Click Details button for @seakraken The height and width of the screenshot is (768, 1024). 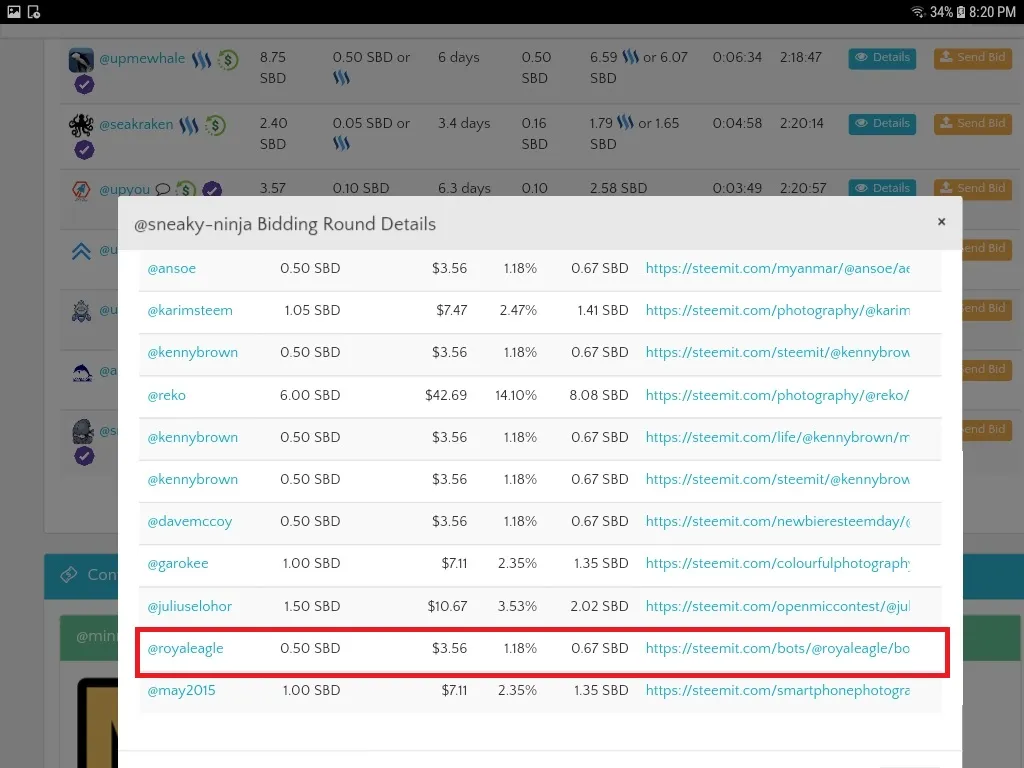point(882,123)
